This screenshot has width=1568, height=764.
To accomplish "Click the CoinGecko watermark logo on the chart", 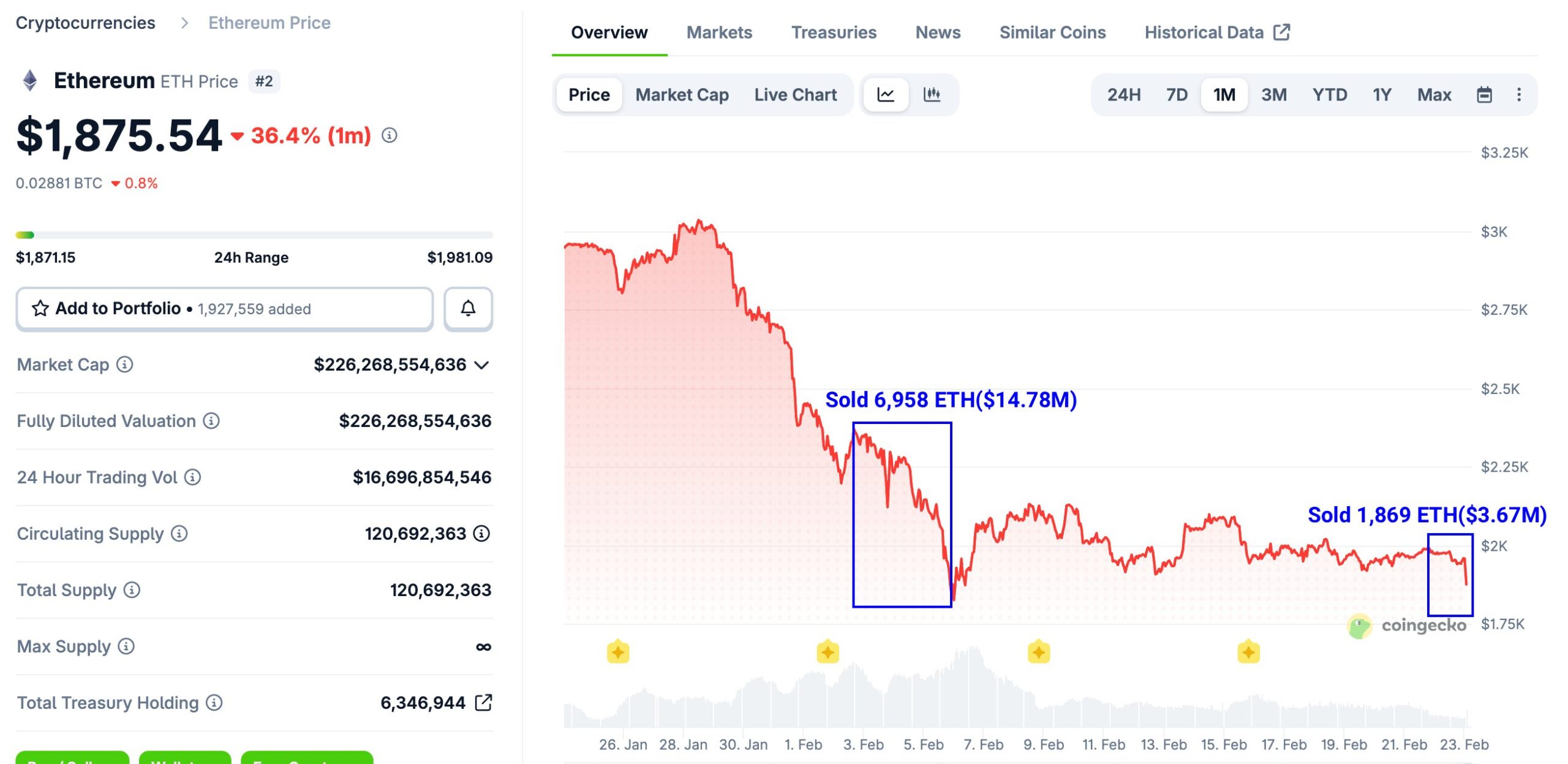I will click(x=1359, y=626).
